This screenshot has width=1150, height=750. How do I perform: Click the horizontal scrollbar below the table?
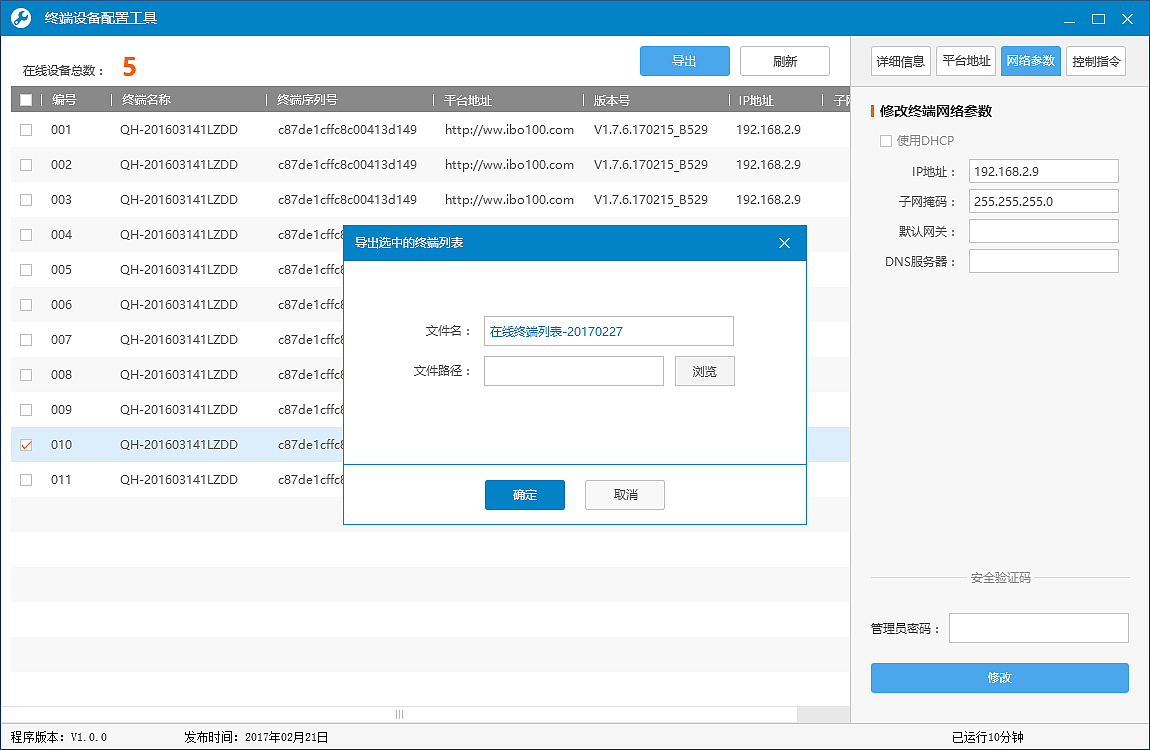399,713
